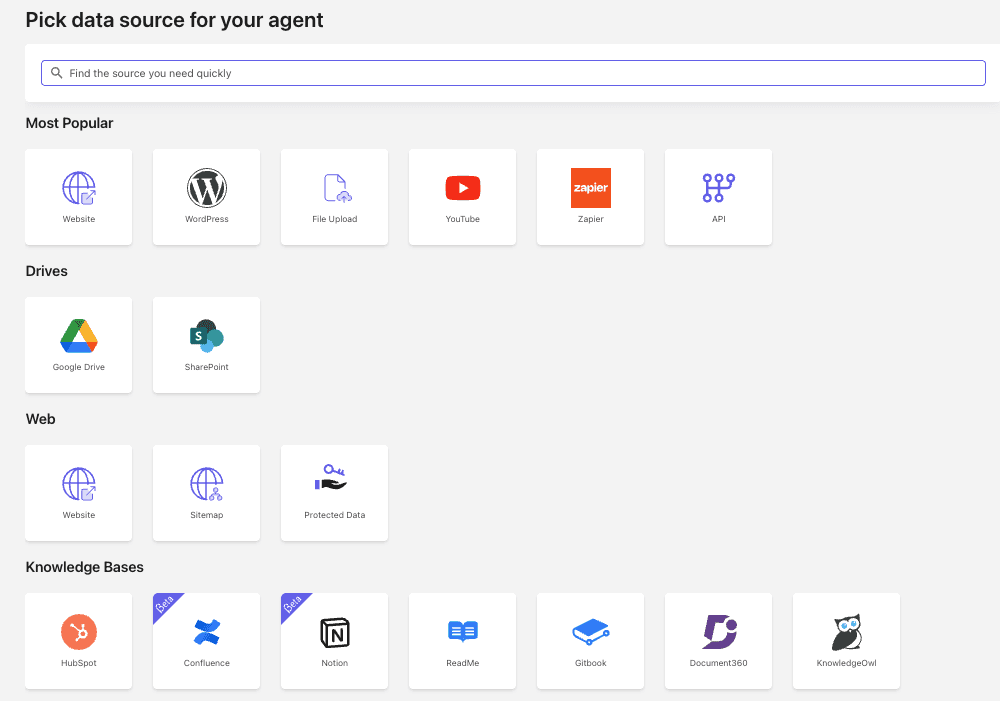Open the Document360 source card
Screen dimensions: 1000x701
(718, 641)
